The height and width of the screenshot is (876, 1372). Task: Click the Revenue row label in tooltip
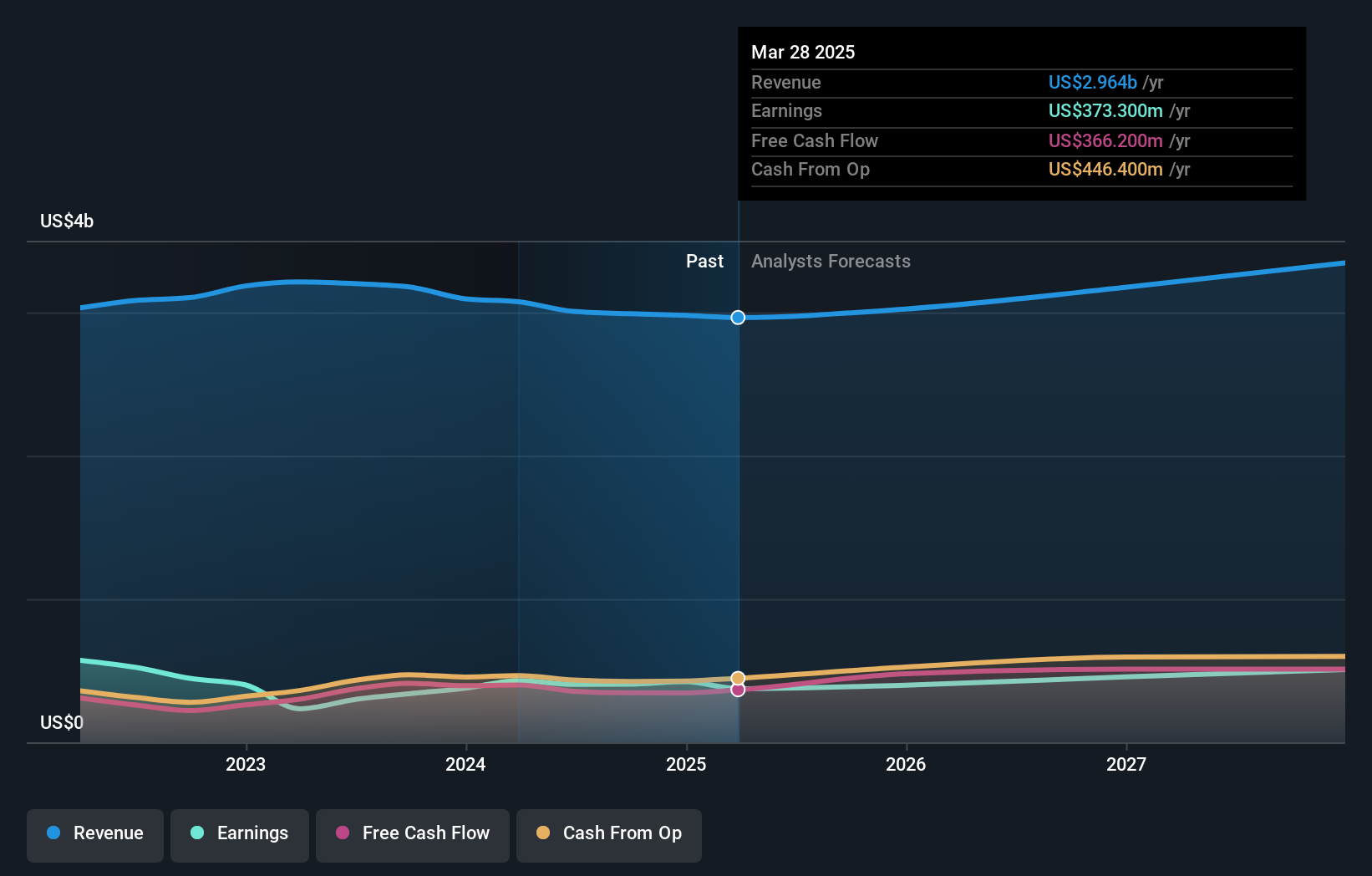(785, 82)
